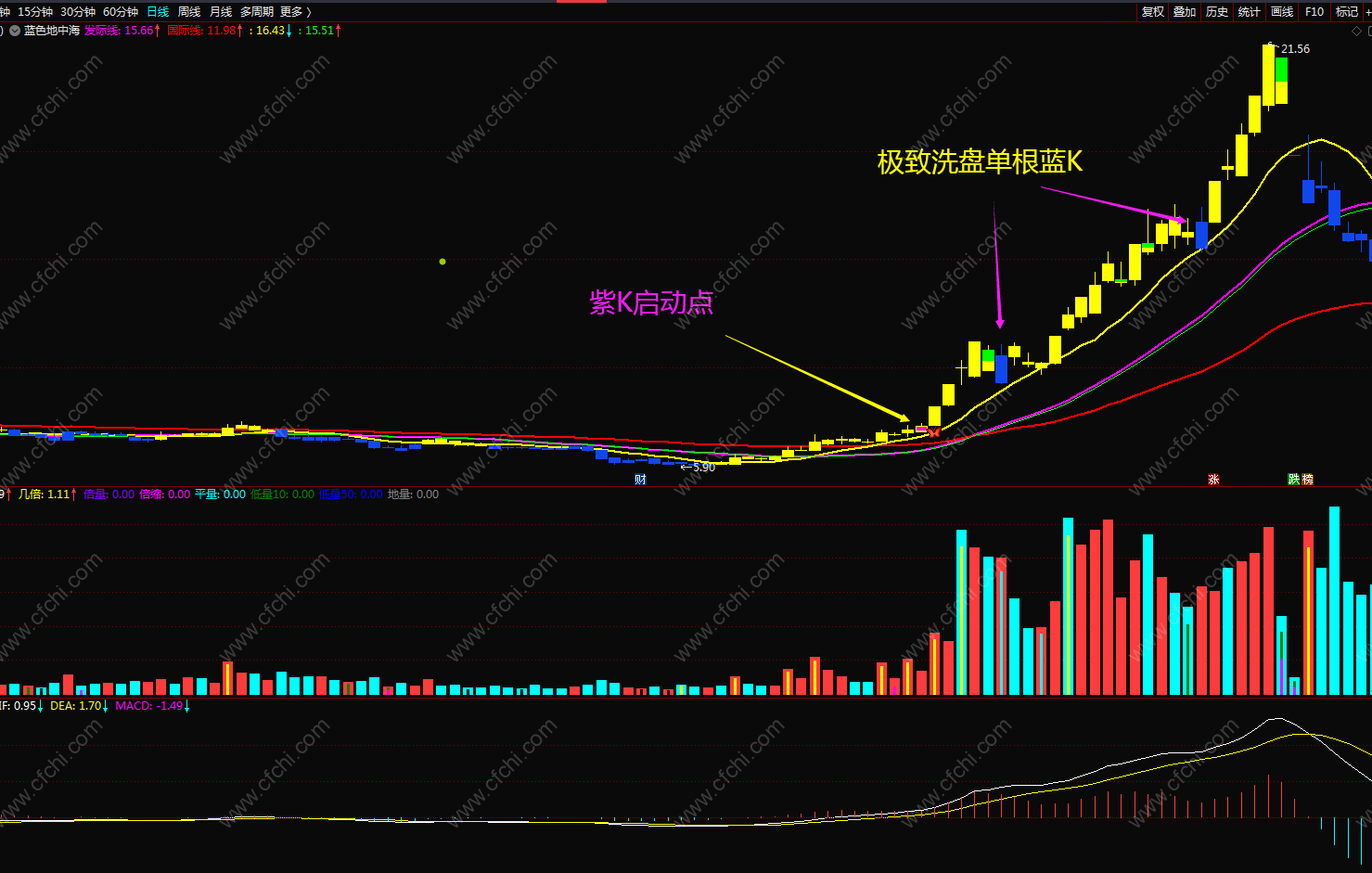Click the red X signal marker on candlestick

(934, 432)
